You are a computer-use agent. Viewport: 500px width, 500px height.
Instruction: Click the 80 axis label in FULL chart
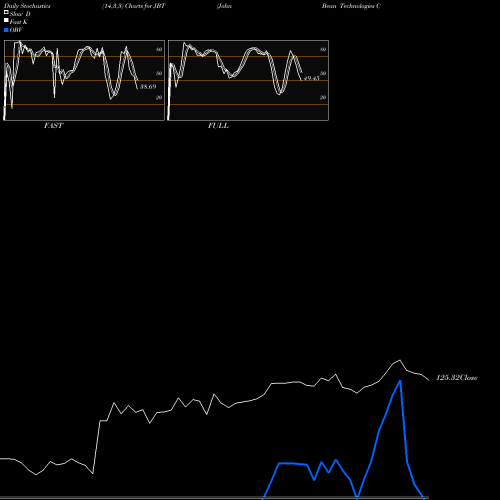click(323, 49)
